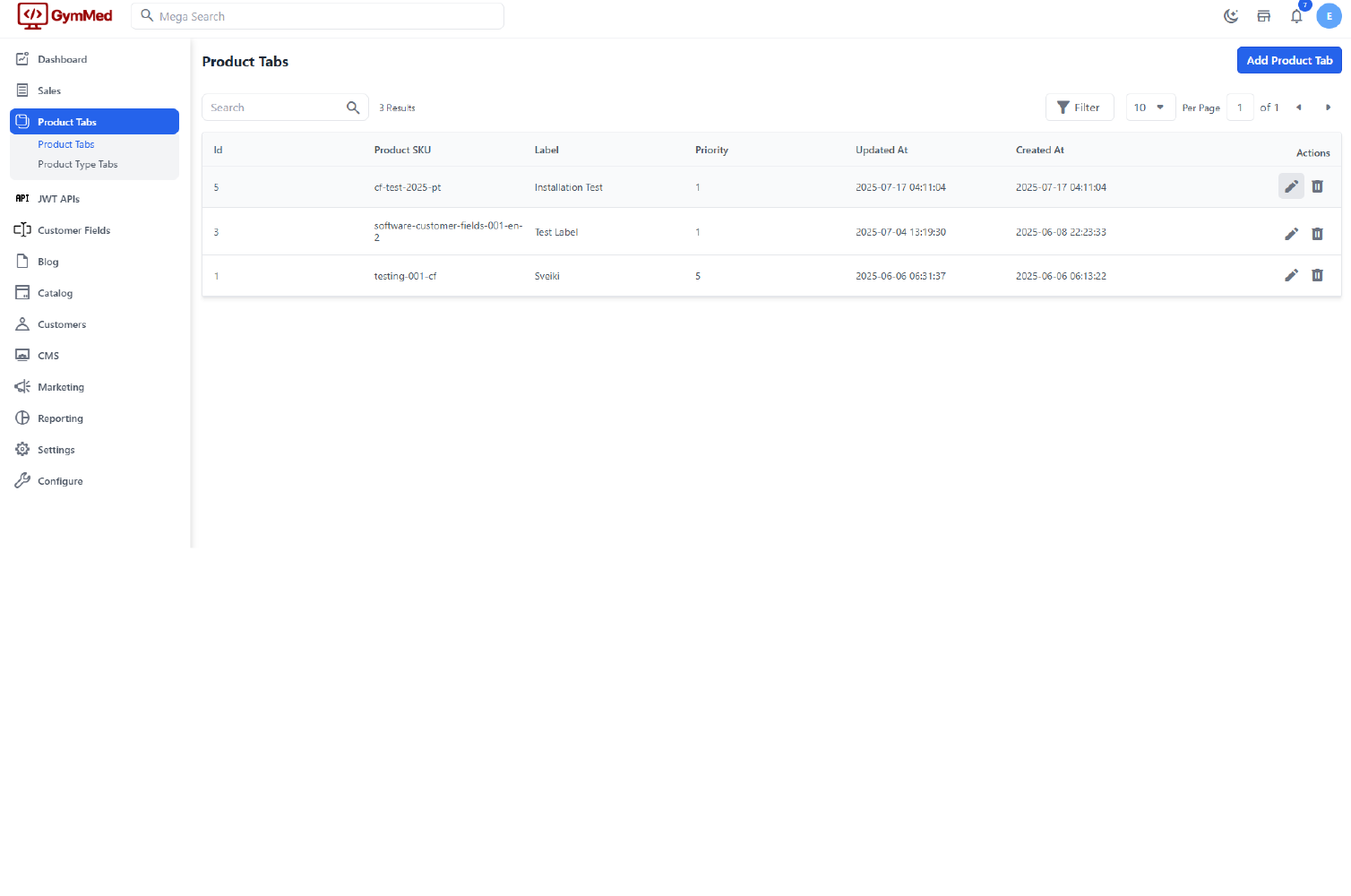Image resolution: width=1351 pixels, height=896 pixels.
Task: Edit the Test Label row
Action: (x=1291, y=233)
